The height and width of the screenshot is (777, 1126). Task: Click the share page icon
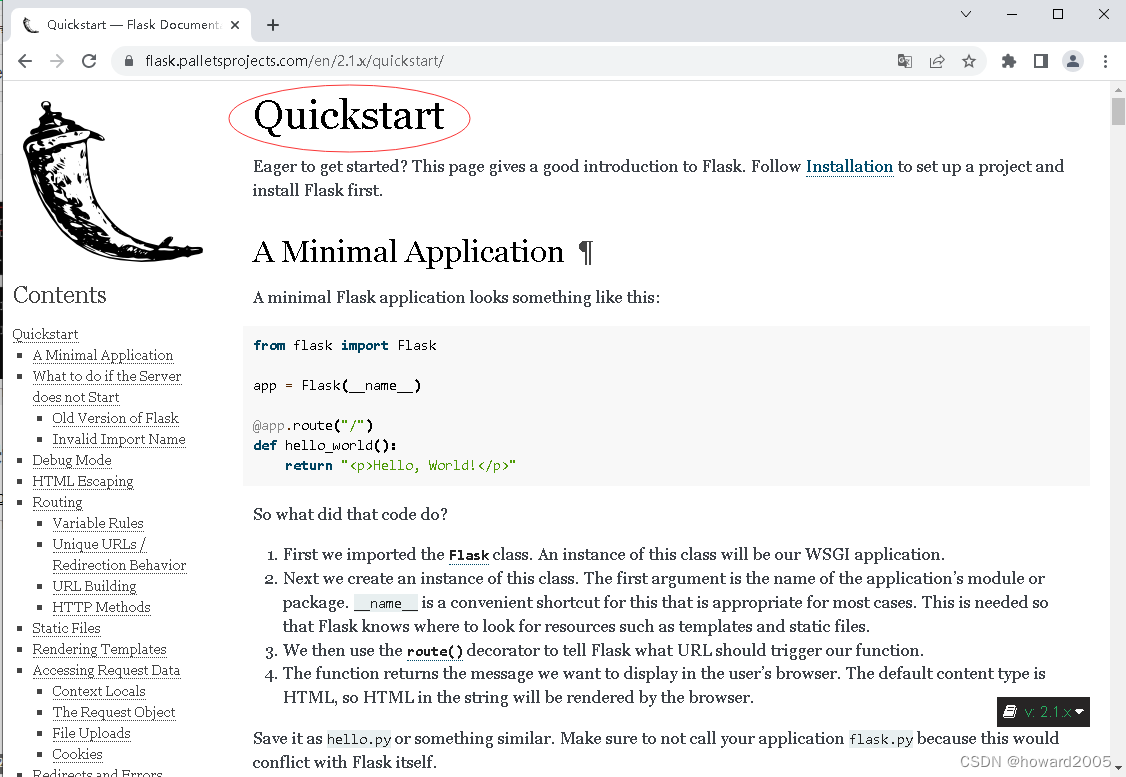936,61
